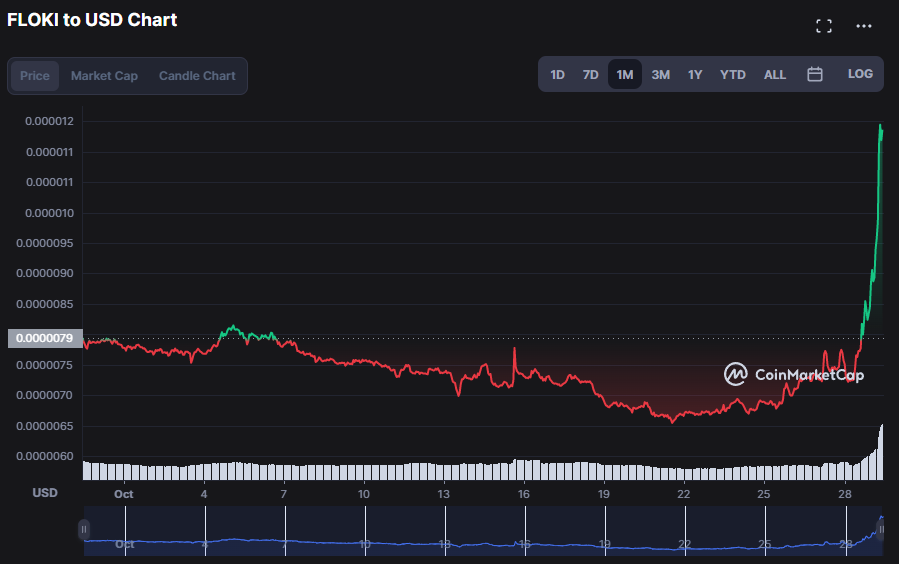This screenshot has height=564, width=899.
Task: Select the ALL time range
Action: click(x=775, y=75)
